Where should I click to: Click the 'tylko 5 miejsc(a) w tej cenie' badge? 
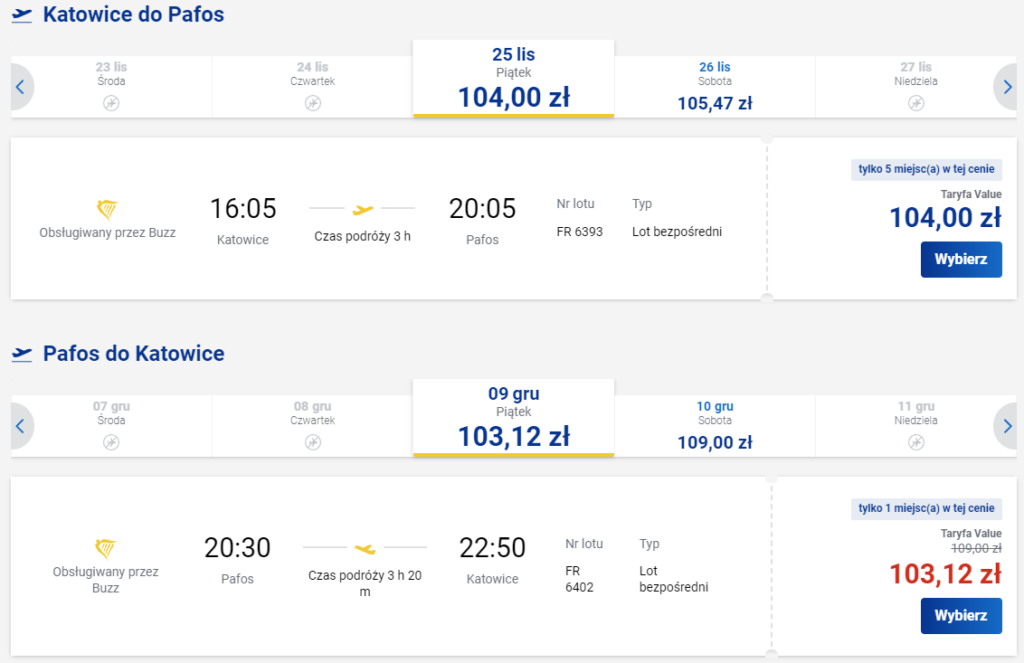click(x=926, y=169)
